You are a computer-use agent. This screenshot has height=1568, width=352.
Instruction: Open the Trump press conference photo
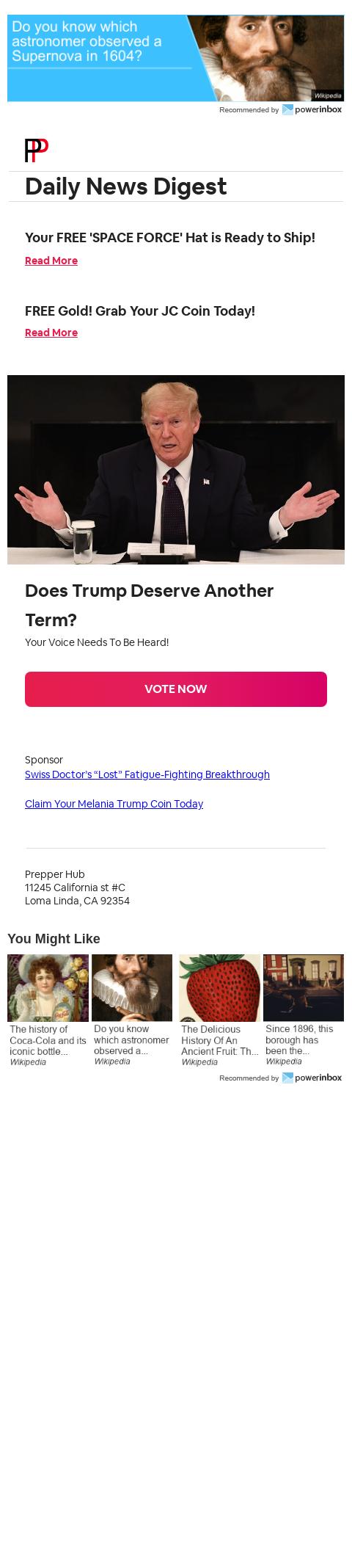(x=176, y=470)
